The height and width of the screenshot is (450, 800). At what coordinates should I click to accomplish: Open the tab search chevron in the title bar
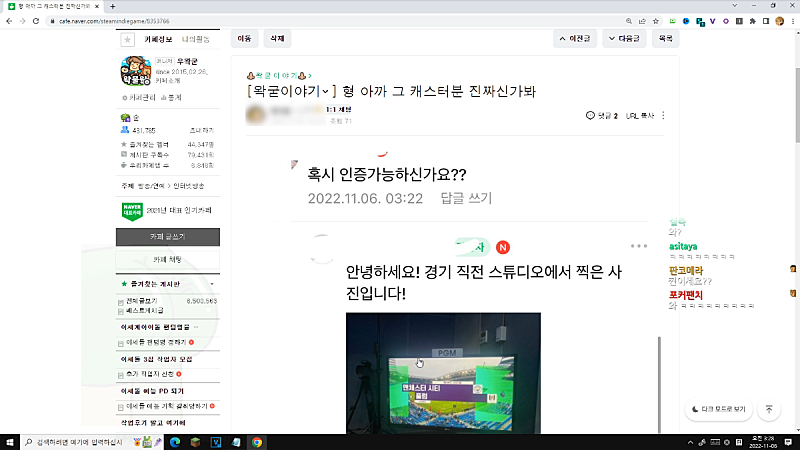click(734, 6)
